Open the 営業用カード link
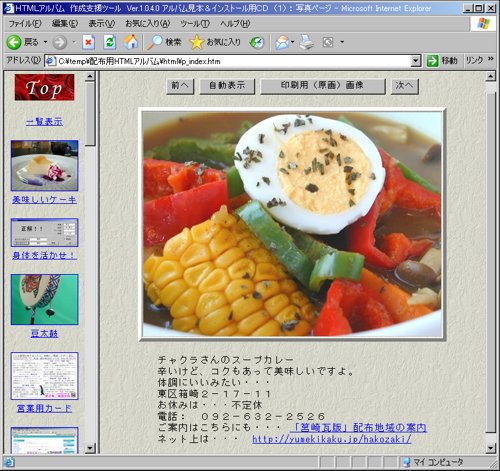The width and height of the screenshot is (500, 471). pyautogui.click(x=44, y=408)
